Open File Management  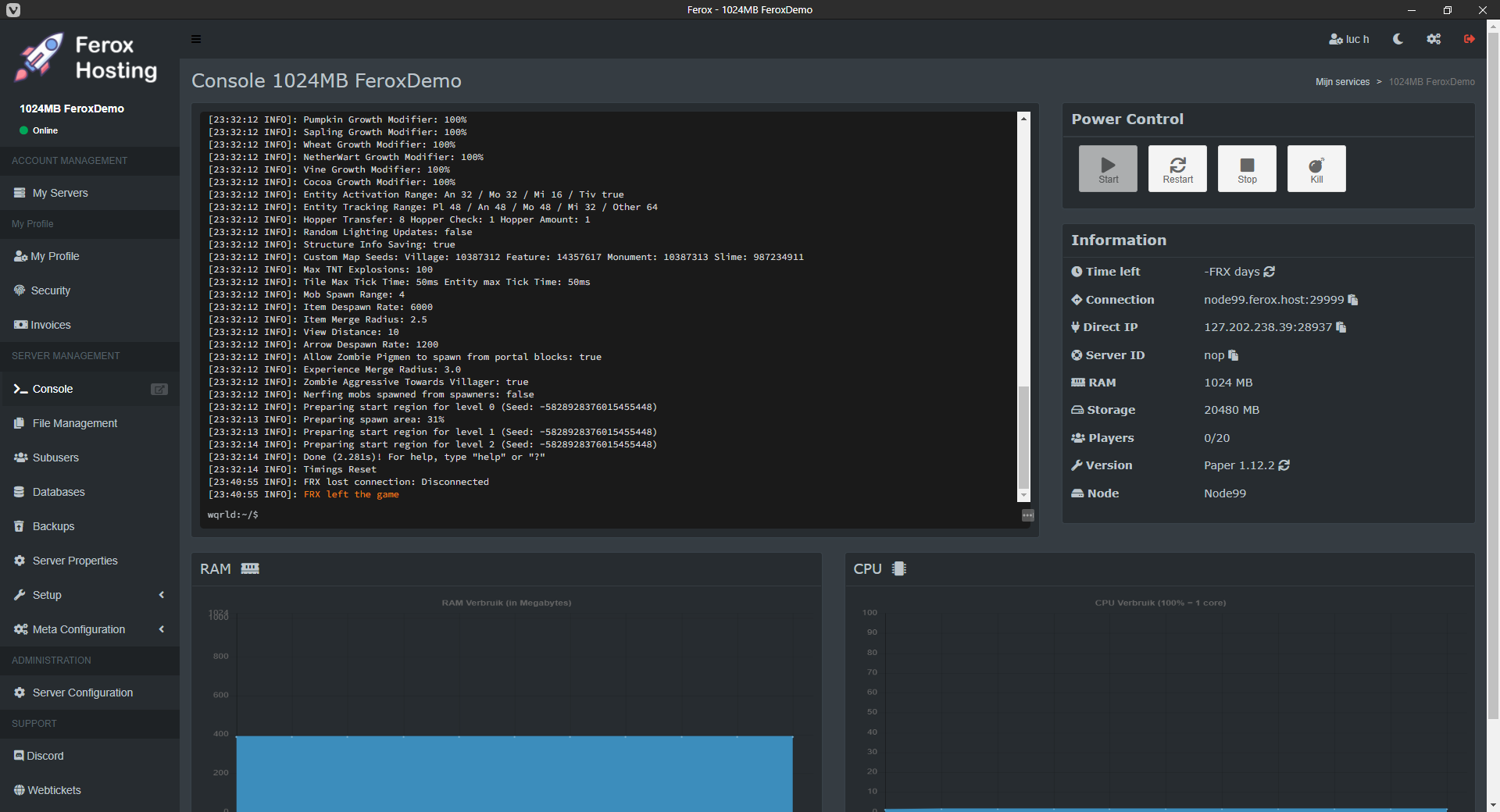tap(90, 423)
